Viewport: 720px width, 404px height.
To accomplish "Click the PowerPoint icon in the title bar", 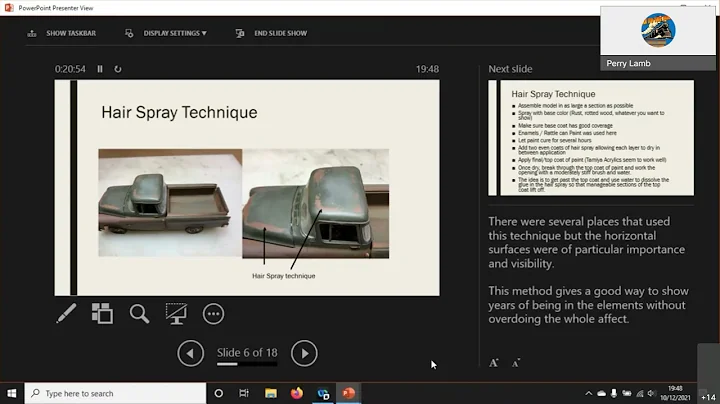I will 9,8.
